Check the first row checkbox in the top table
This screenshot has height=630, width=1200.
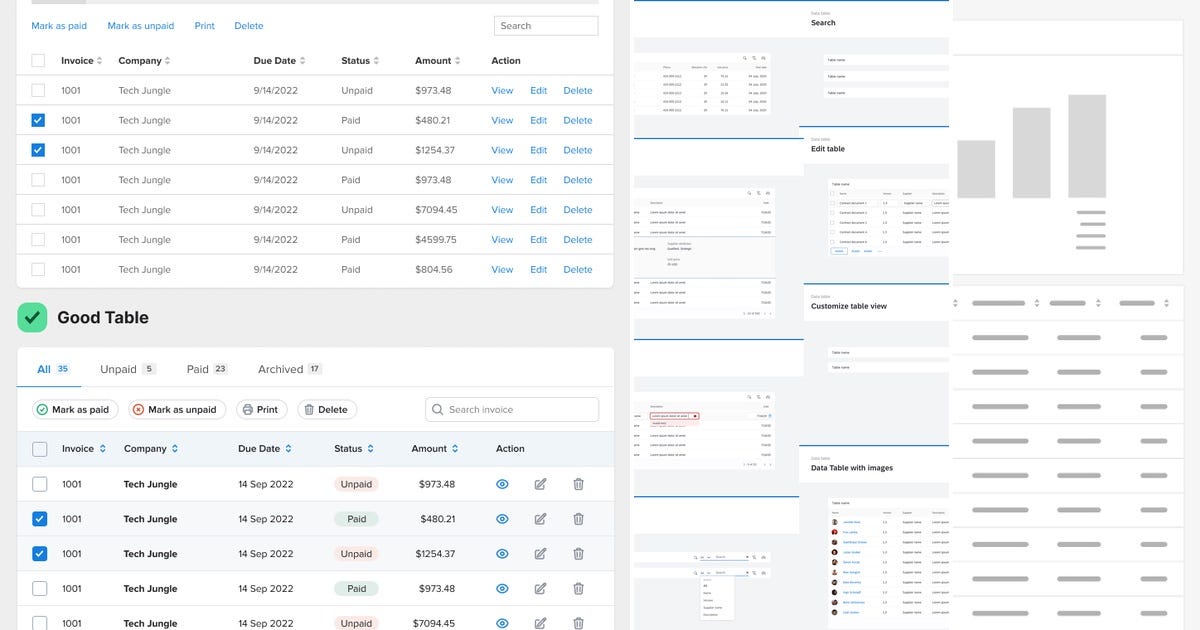coord(37,90)
